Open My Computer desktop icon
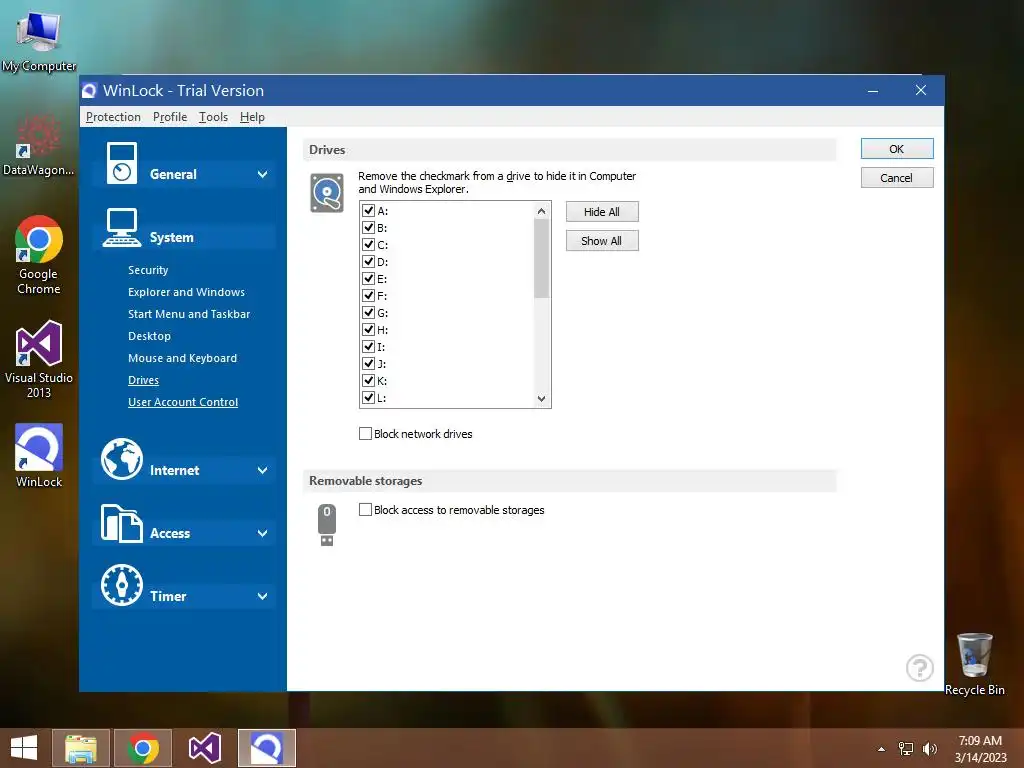Image resolution: width=1024 pixels, height=768 pixels. [x=39, y=40]
